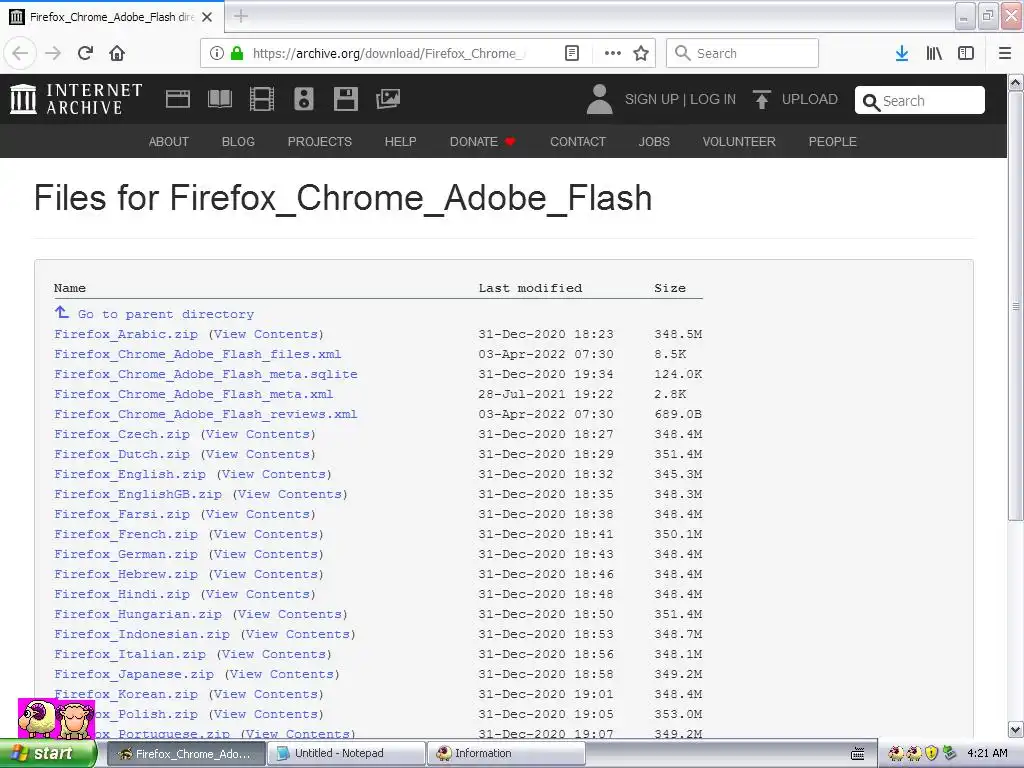The image size is (1024, 768).
Task: Click LOG IN link
Action: [713, 99]
